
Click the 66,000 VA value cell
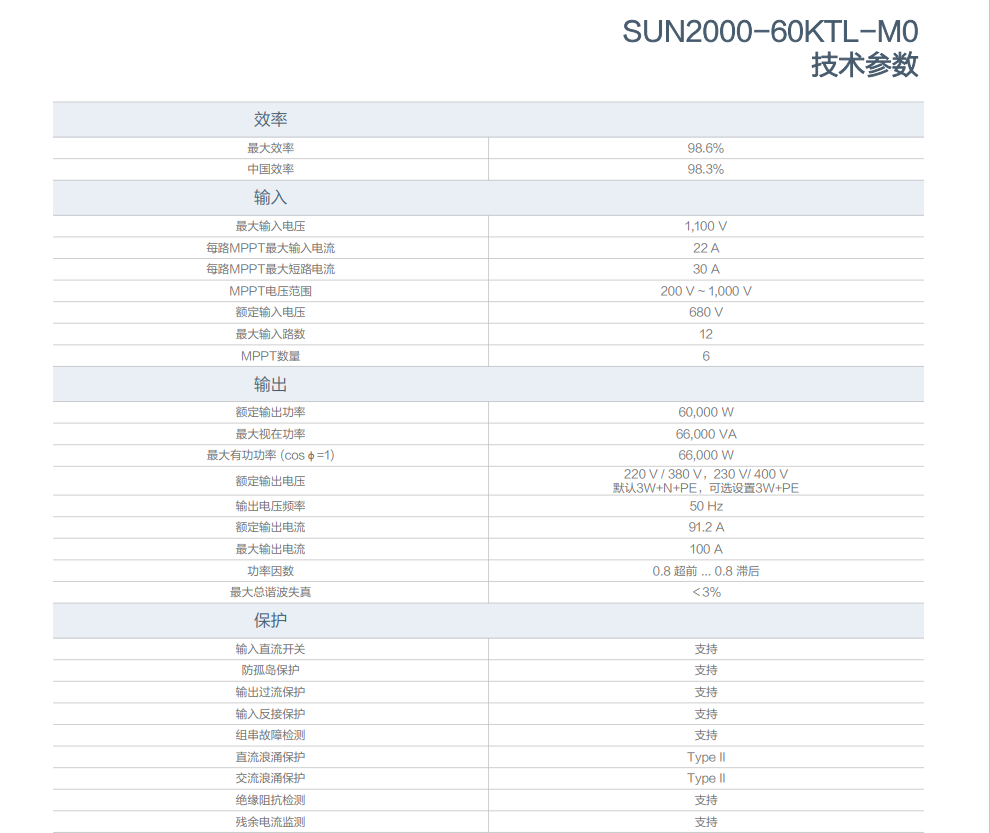click(705, 433)
